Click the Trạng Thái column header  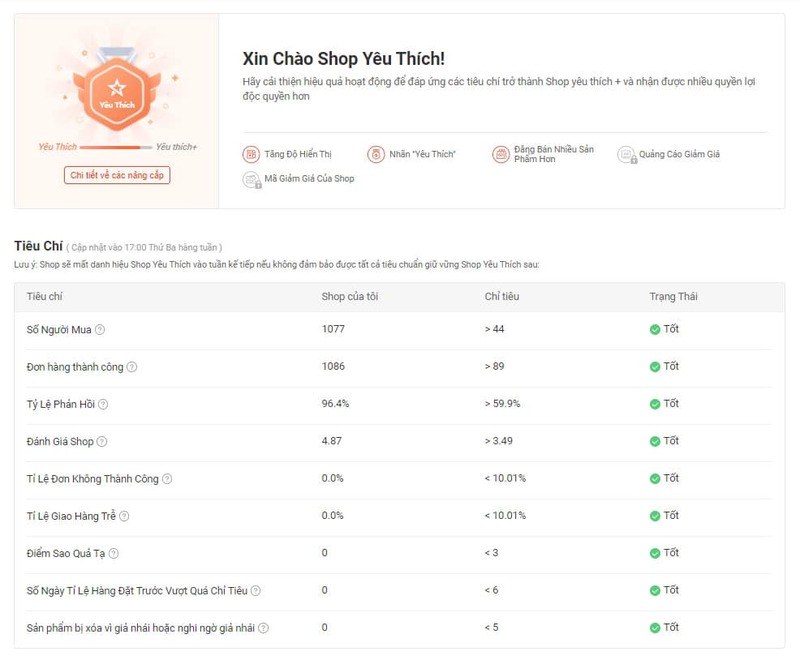(673, 296)
